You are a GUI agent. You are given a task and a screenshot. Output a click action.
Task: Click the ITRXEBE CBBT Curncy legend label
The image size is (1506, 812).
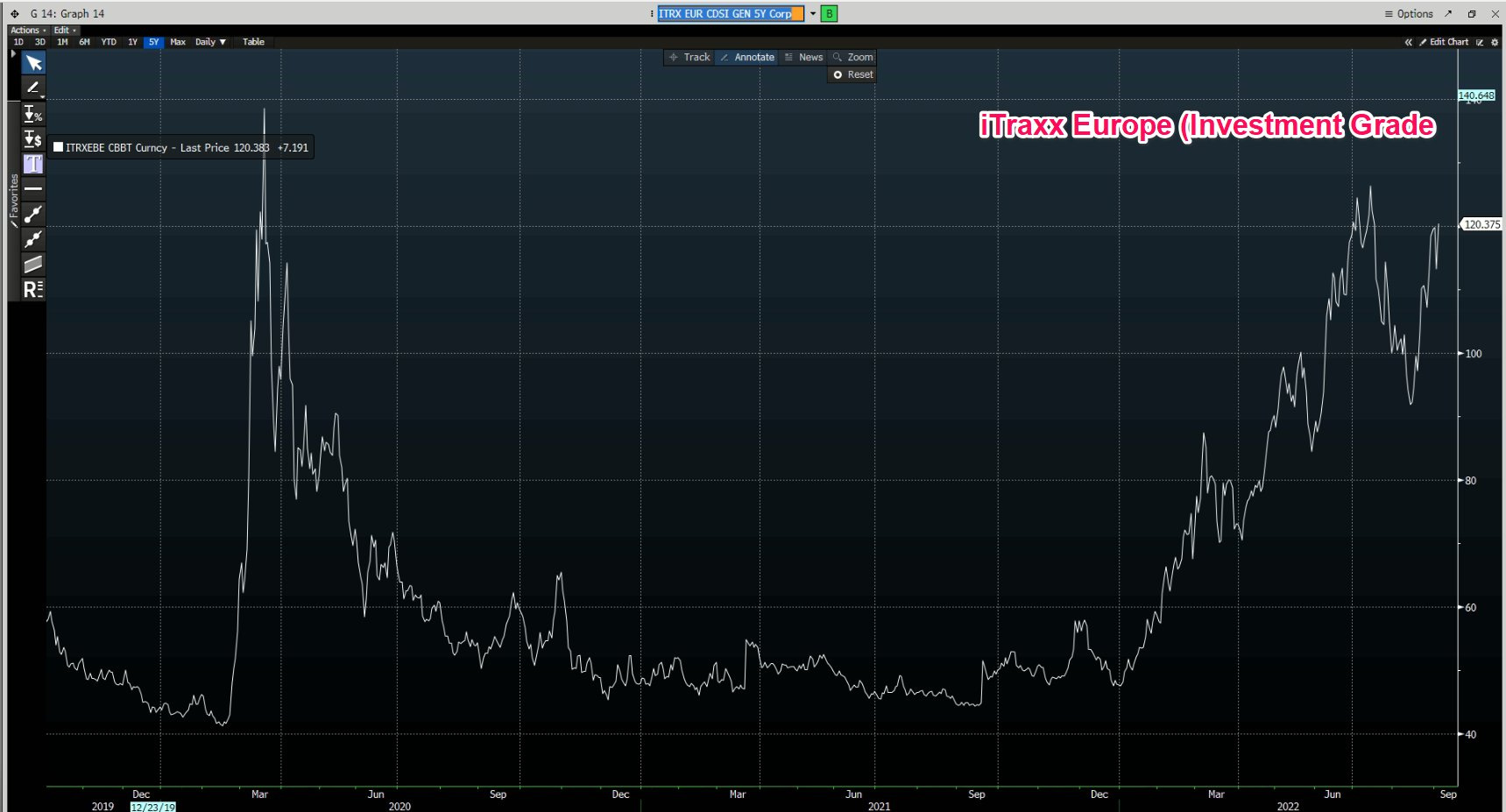(x=117, y=147)
